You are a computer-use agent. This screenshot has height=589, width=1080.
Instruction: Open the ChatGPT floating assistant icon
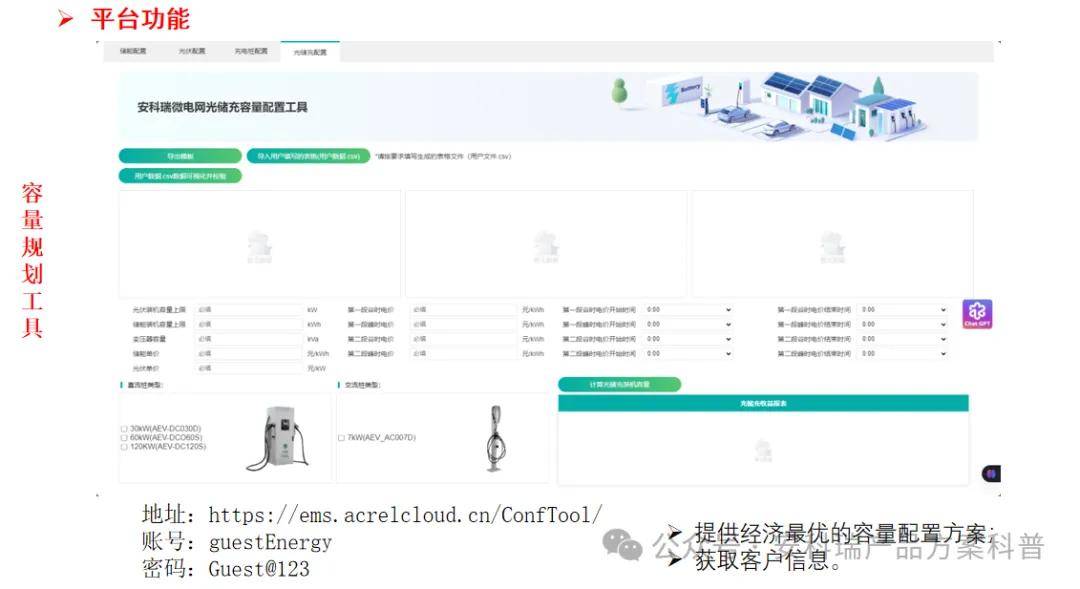(x=977, y=314)
